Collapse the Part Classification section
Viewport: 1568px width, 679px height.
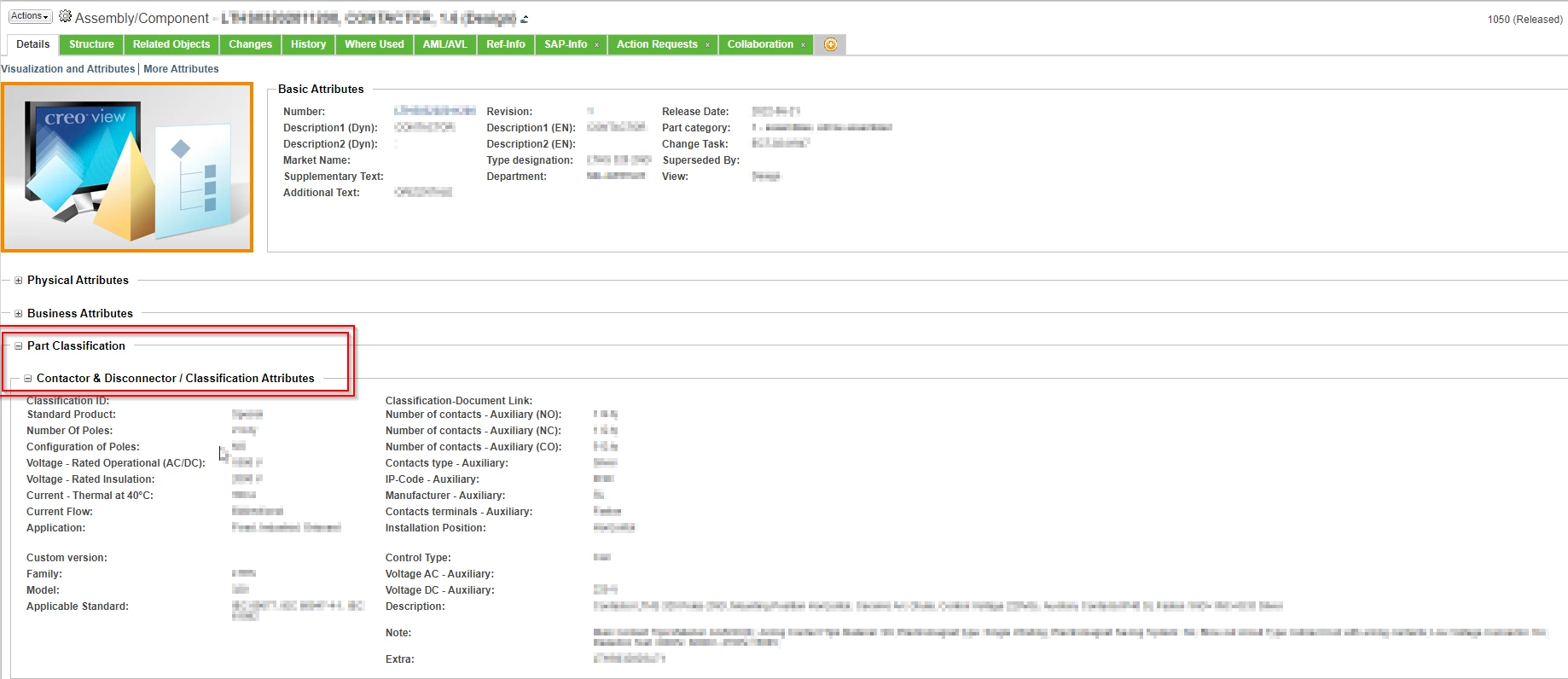tap(18, 345)
